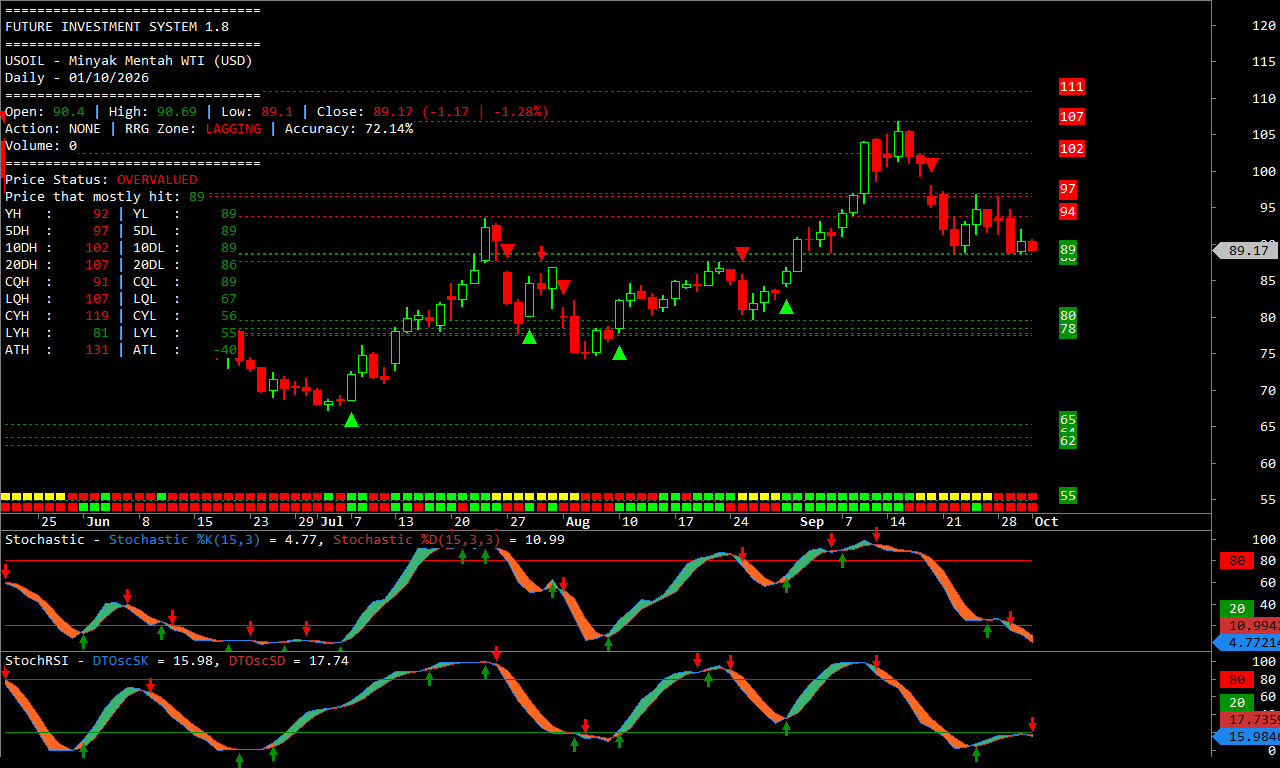Click the DTOscSD = 17.74 label

tap(289, 661)
